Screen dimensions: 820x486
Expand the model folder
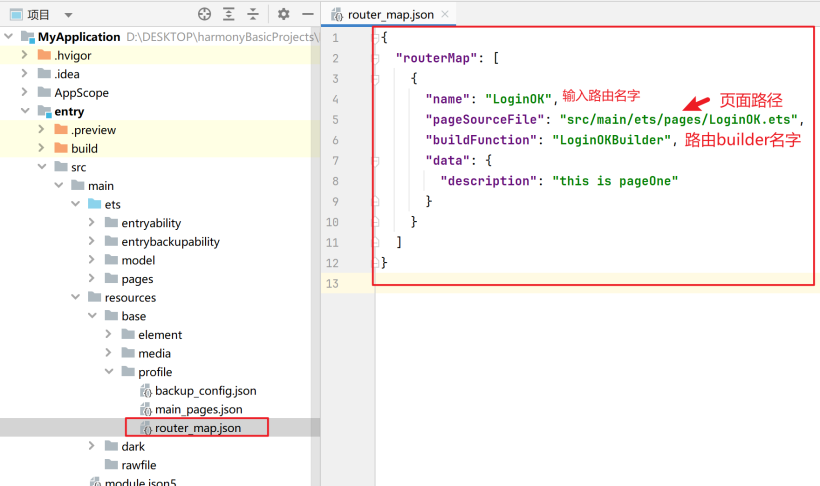coord(92,259)
